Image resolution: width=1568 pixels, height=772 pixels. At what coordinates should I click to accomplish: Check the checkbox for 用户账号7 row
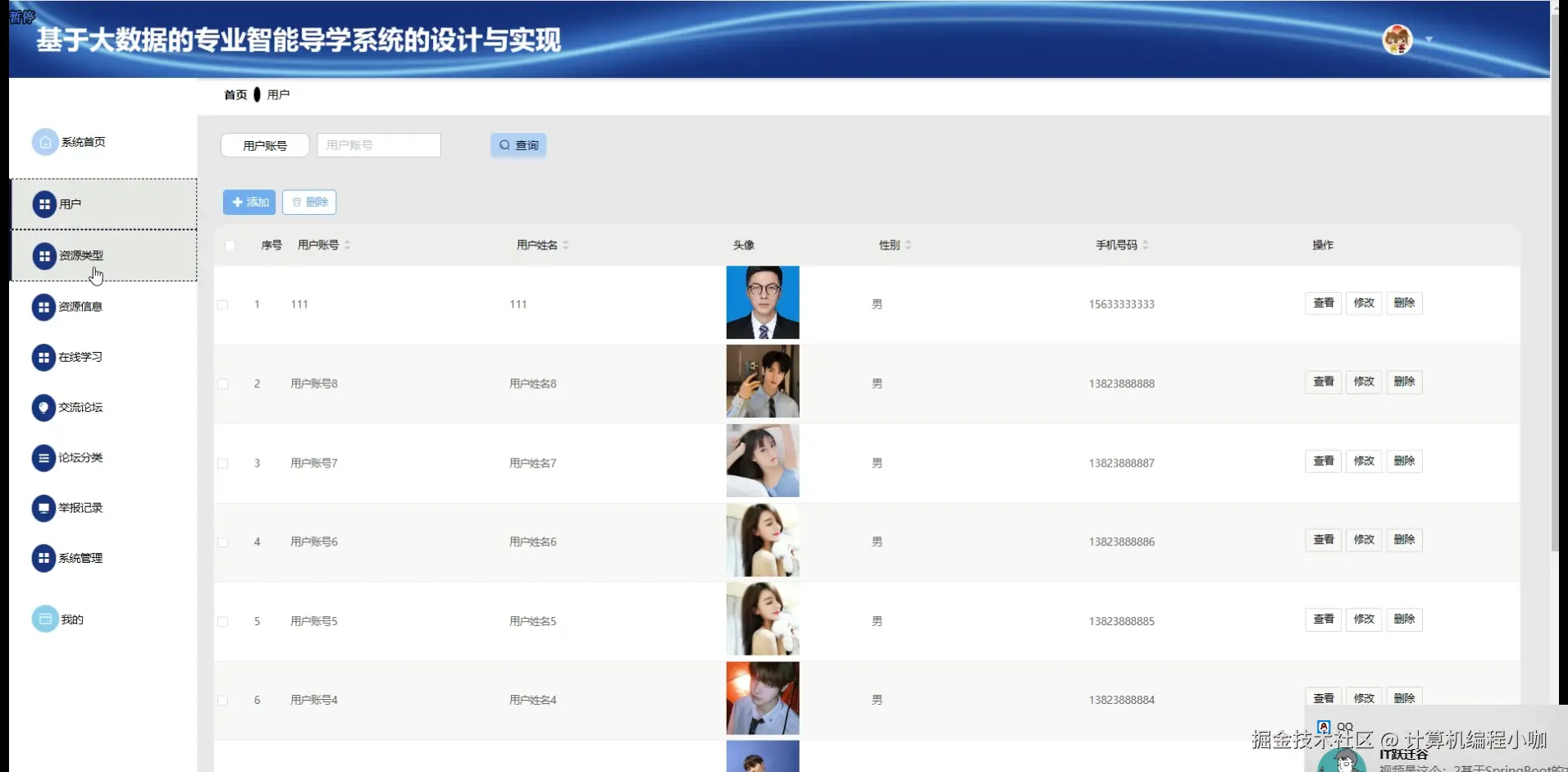coord(222,464)
